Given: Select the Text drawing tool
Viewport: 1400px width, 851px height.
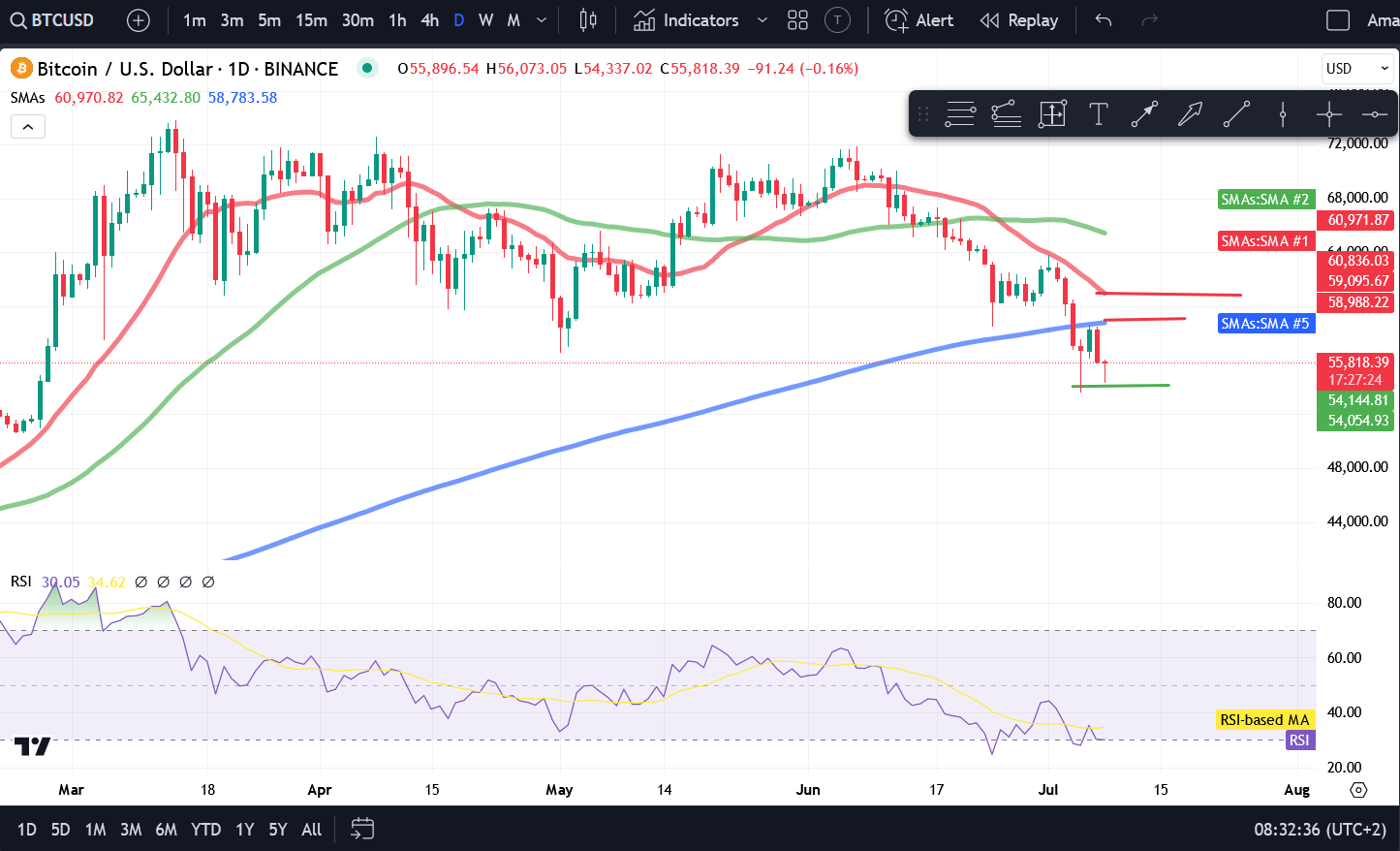Looking at the screenshot, I should coord(1099,114).
